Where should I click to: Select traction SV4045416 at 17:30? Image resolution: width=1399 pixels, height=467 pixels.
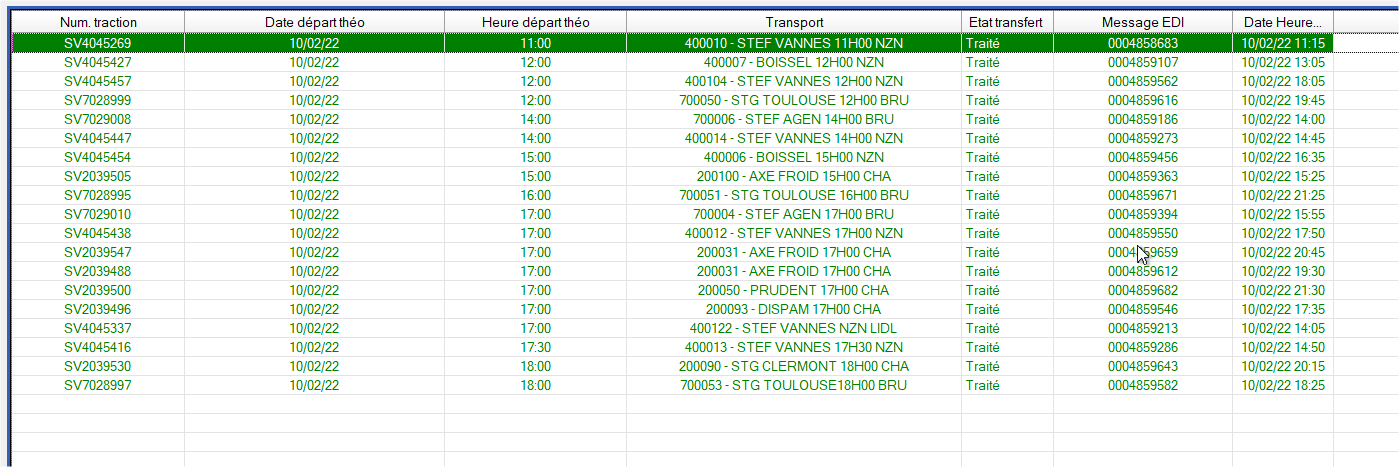pos(672,347)
